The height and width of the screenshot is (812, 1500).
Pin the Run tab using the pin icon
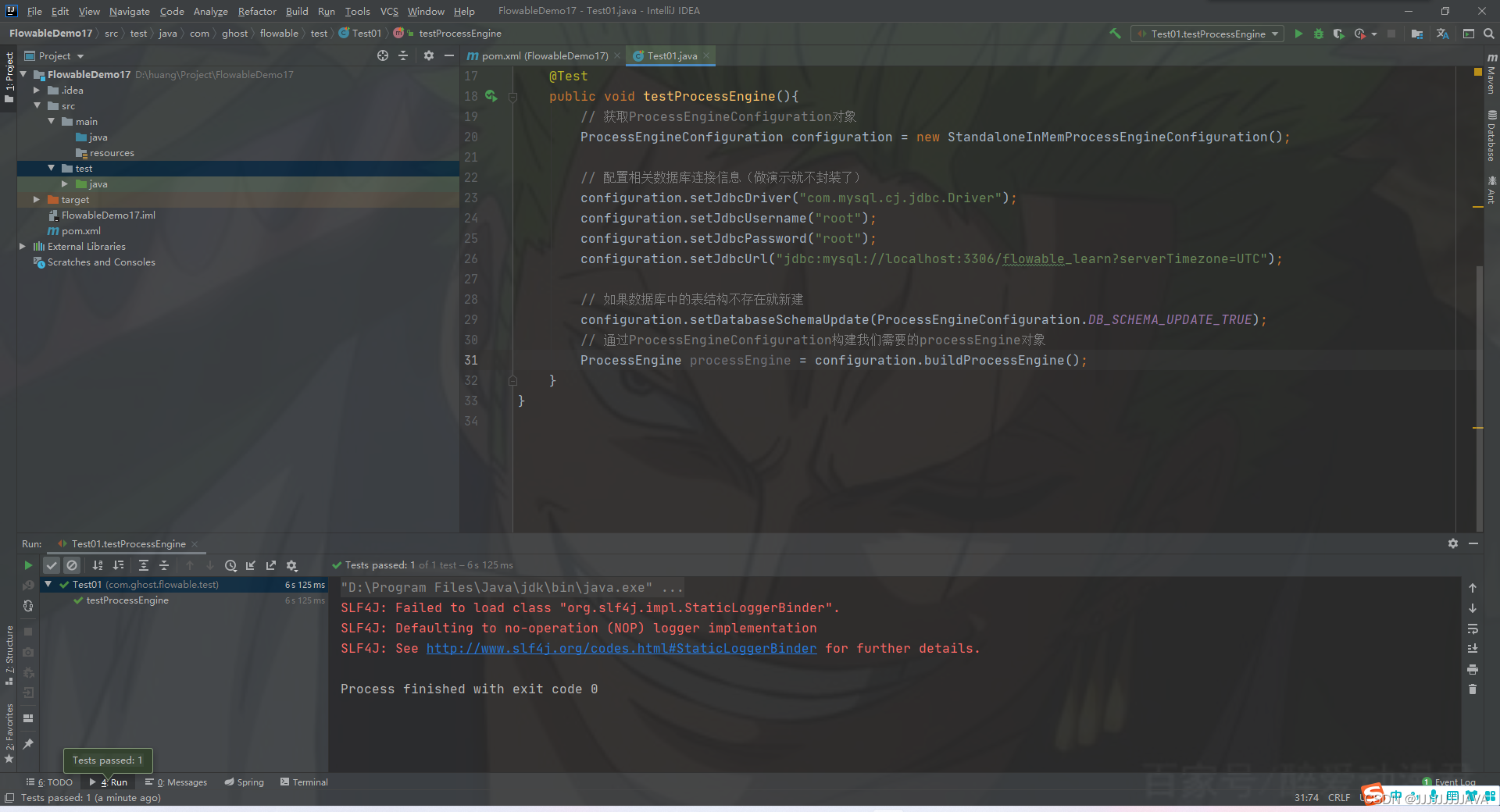(x=28, y=743)
